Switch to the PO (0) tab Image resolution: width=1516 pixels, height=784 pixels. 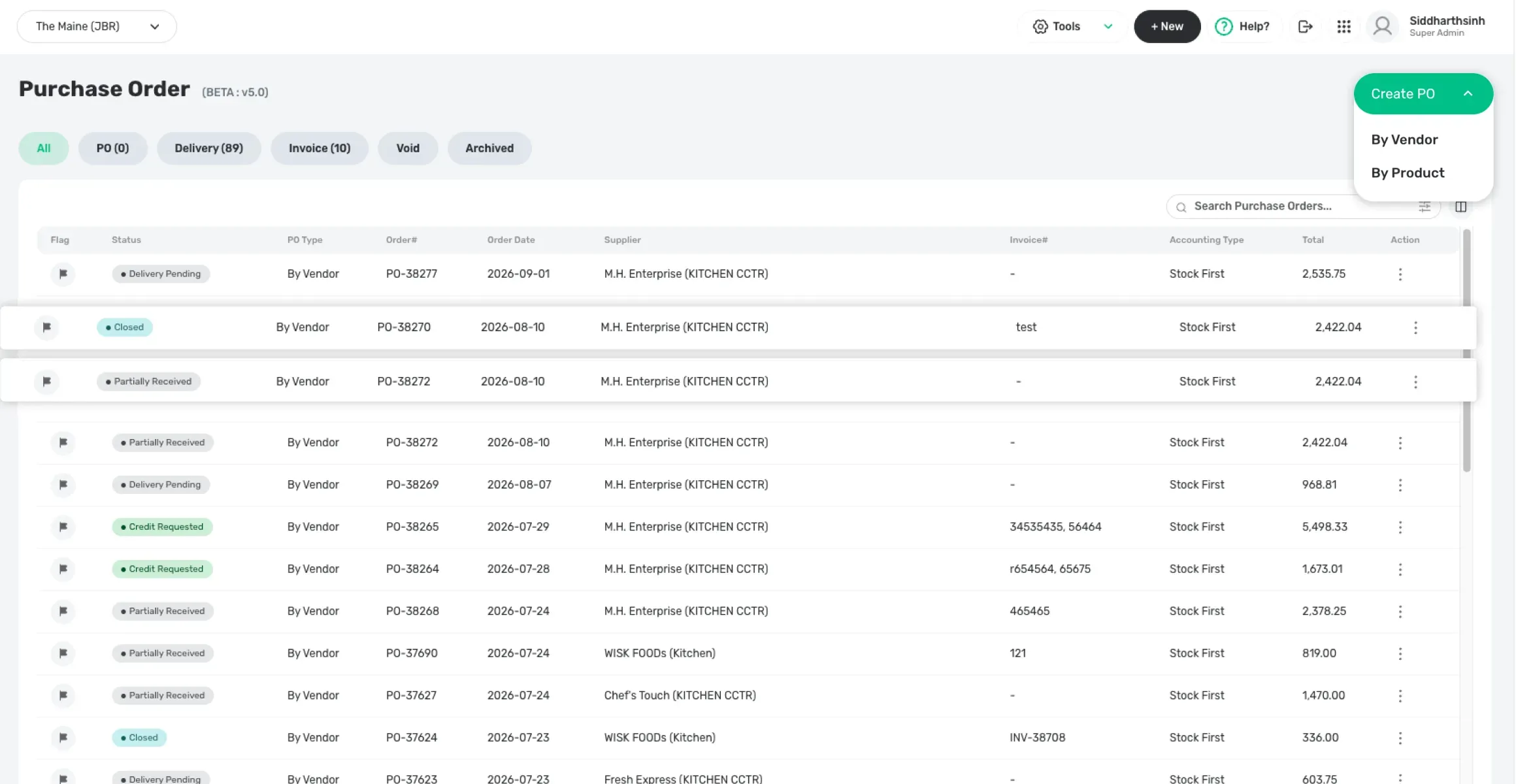tap(112, 148)
